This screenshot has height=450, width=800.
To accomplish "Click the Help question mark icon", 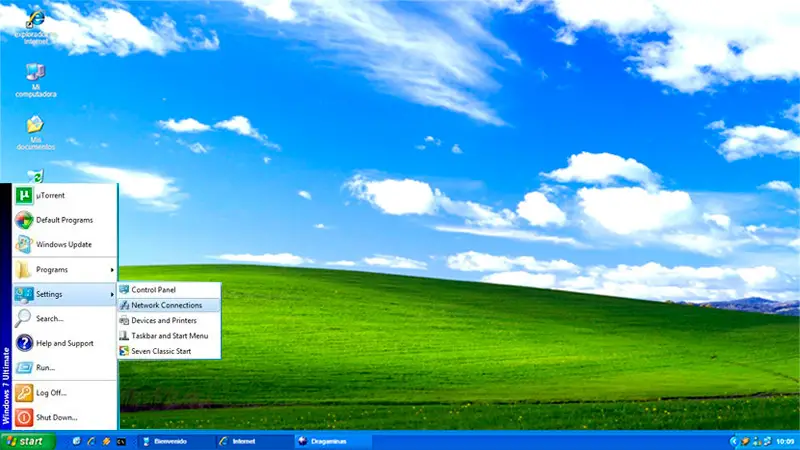I will [24, 343].
